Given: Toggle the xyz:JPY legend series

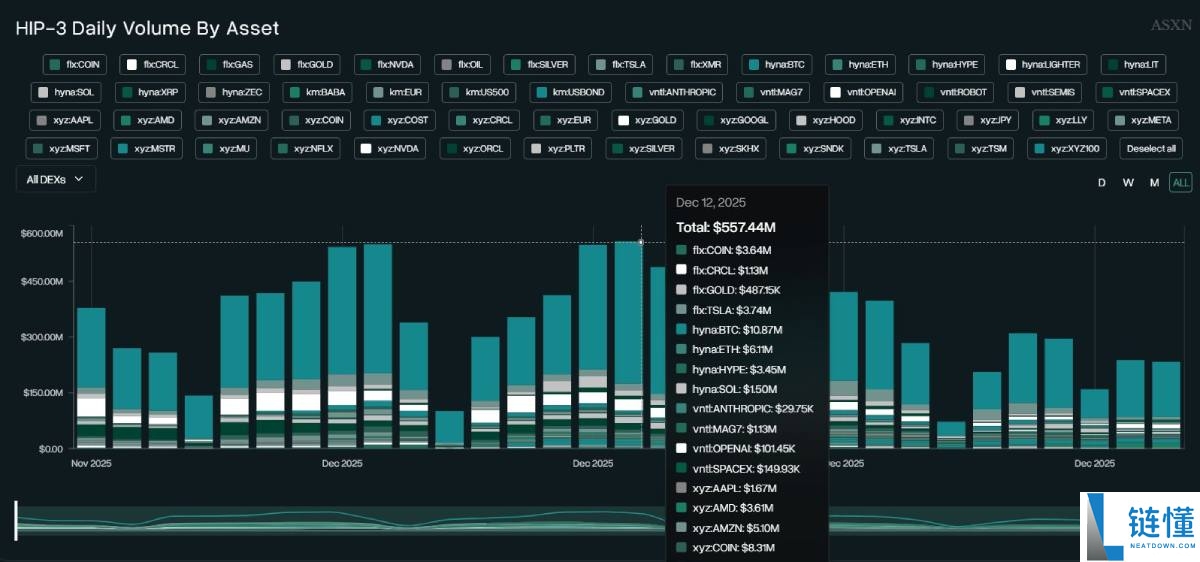Looking at the screenshot, I should (988, 121).
